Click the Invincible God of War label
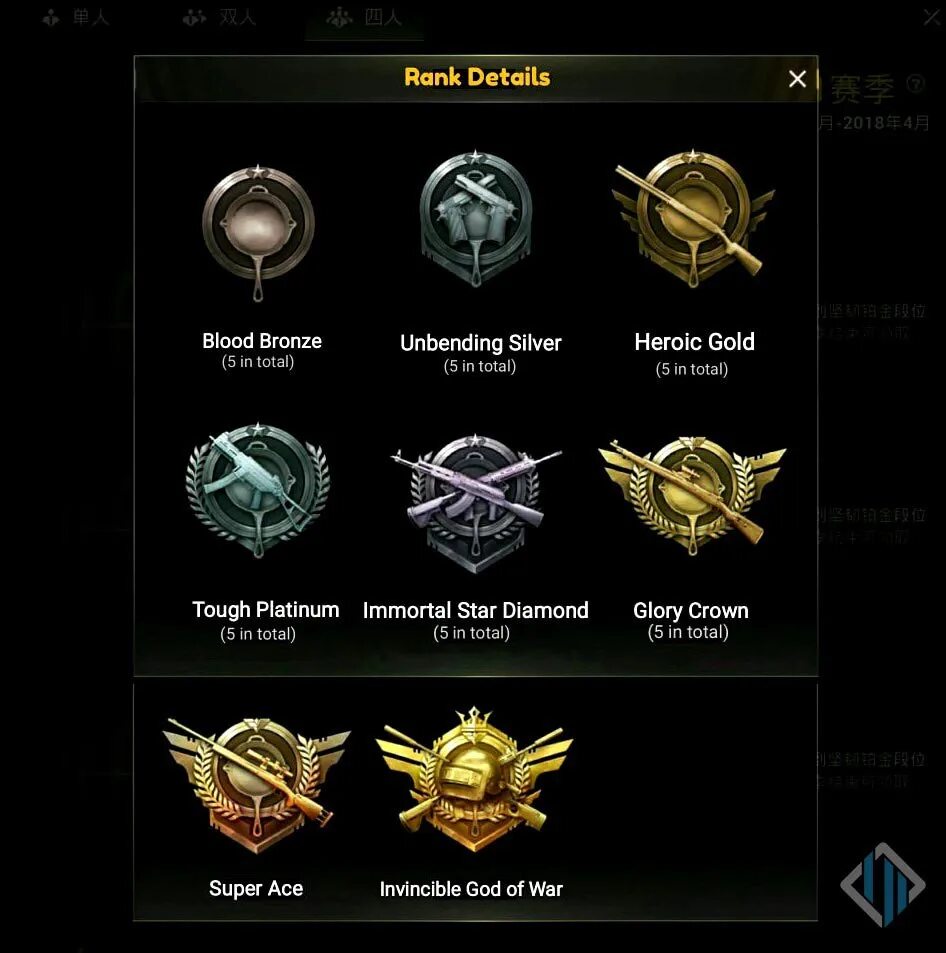This screenshot has width=946, height=953. pos(471,889)
